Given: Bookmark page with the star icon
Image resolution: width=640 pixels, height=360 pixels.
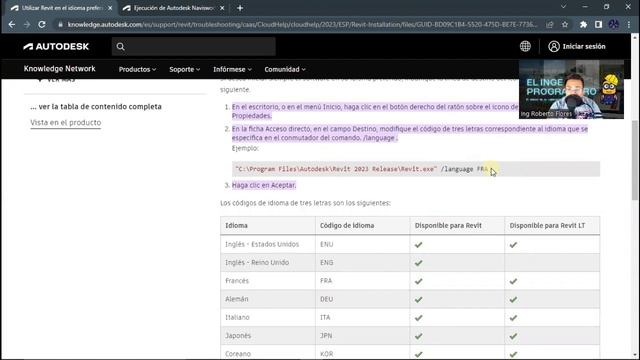Looking at the screenshot, I should click(x=565, y=24).
